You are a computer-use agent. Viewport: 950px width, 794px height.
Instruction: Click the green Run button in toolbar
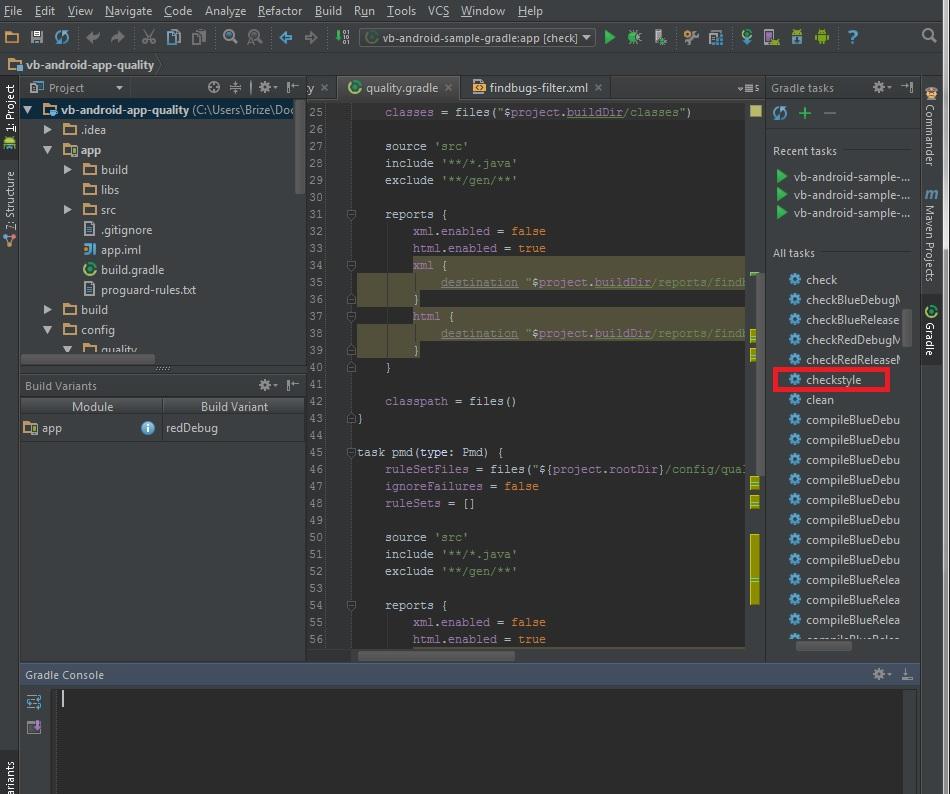coord(609,38)
